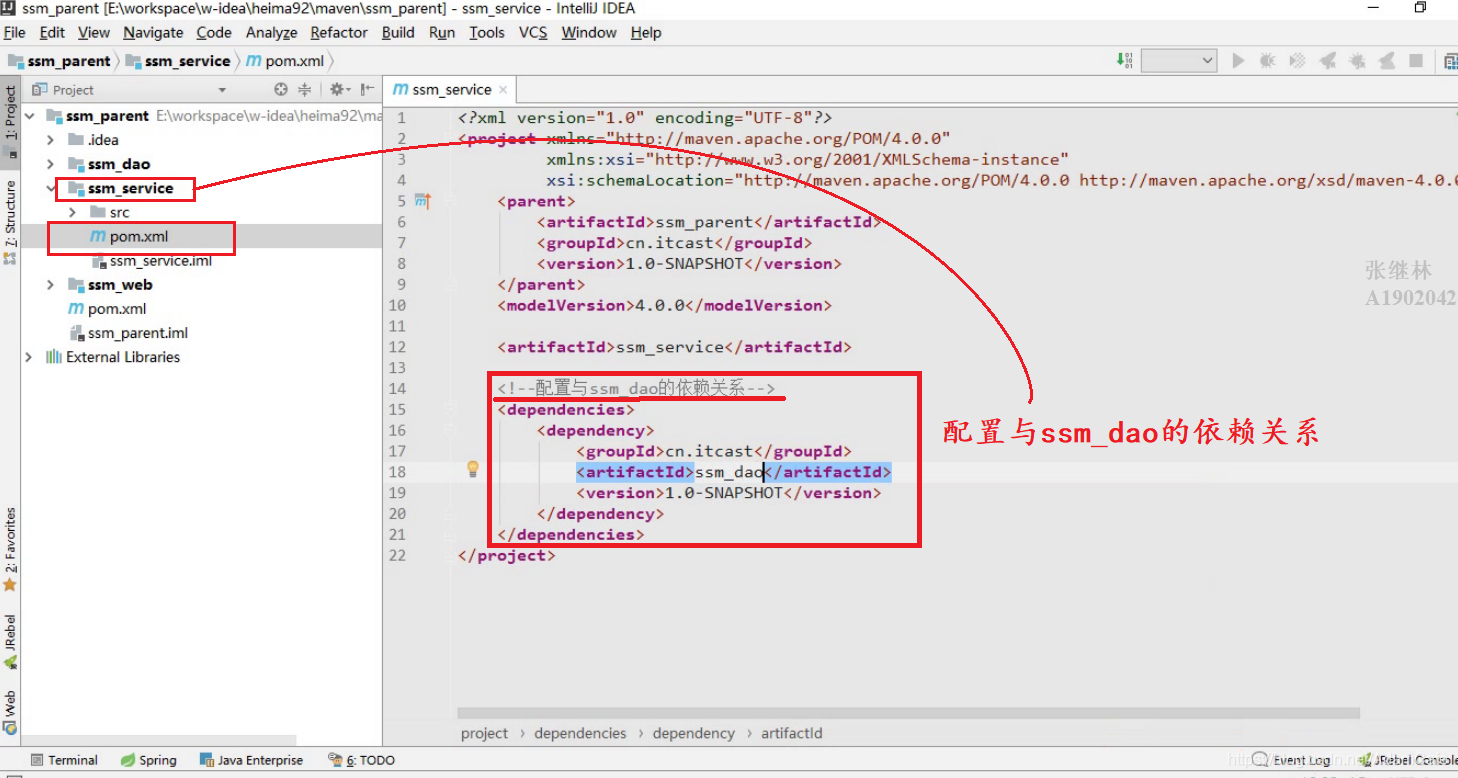This screenshot has width=1458, height=778.
Task: Click scroll from source target icon
Action: [x=281, y=89]
